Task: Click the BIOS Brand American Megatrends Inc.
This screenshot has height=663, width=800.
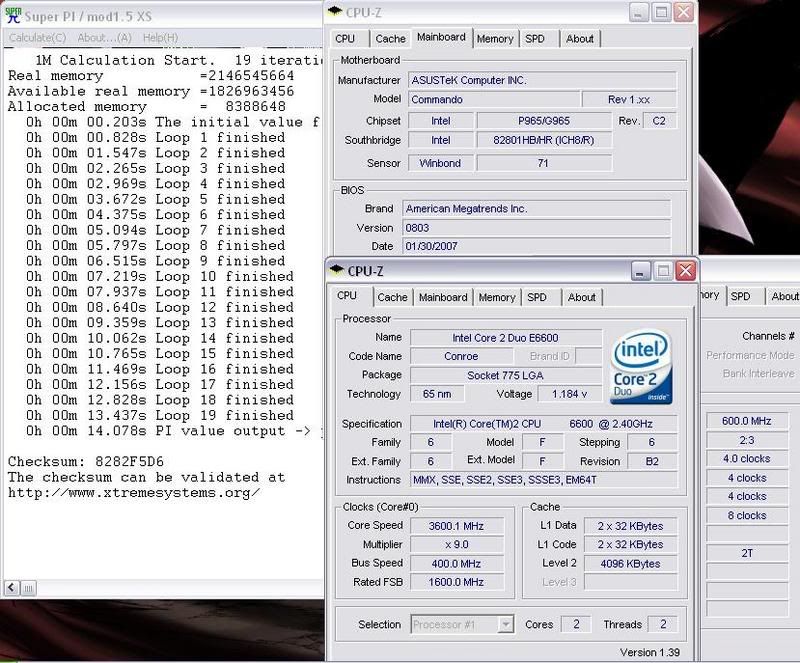Action: 536,209
